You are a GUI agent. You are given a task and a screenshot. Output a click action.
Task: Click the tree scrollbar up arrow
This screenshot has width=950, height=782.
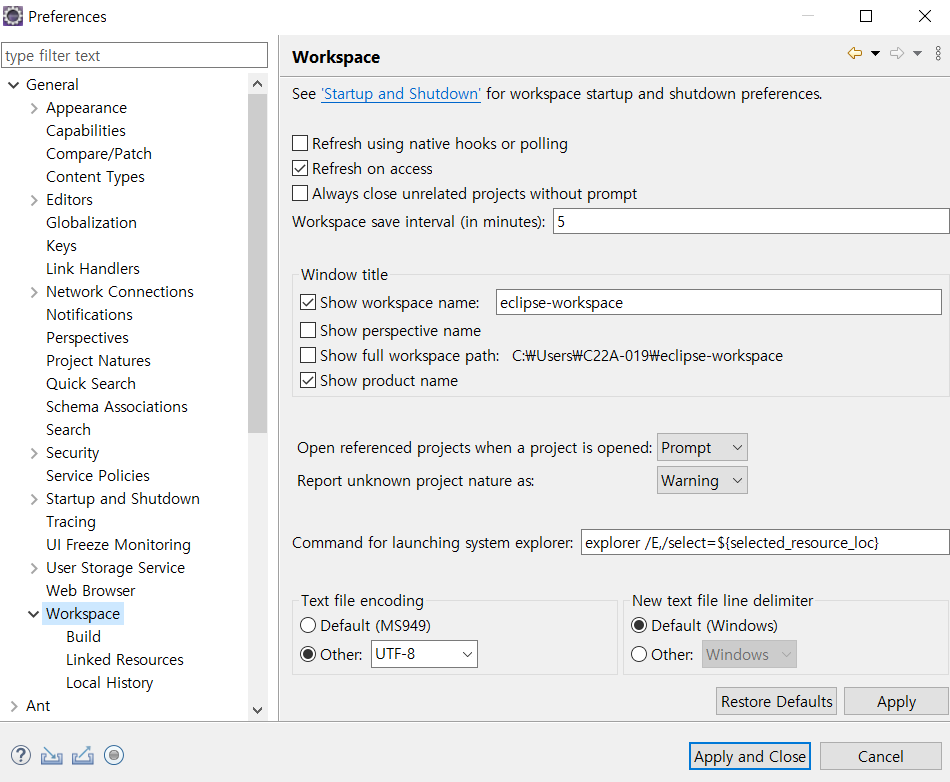[x=257, y=84]
